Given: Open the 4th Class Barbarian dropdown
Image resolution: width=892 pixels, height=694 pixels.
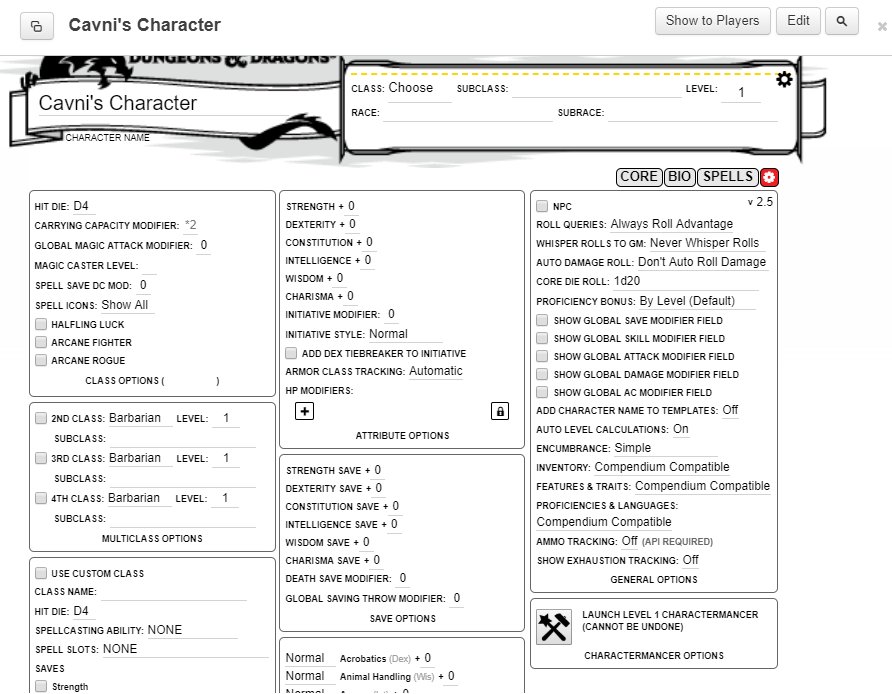Looking at the screenshot, I should [x=138, y=498].
